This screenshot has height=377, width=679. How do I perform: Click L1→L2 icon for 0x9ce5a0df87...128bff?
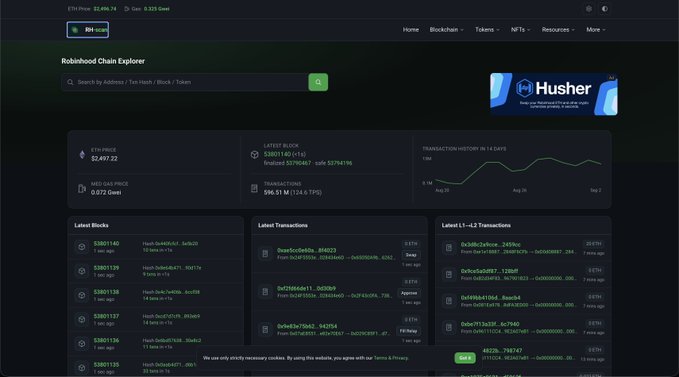click(449, 274)
